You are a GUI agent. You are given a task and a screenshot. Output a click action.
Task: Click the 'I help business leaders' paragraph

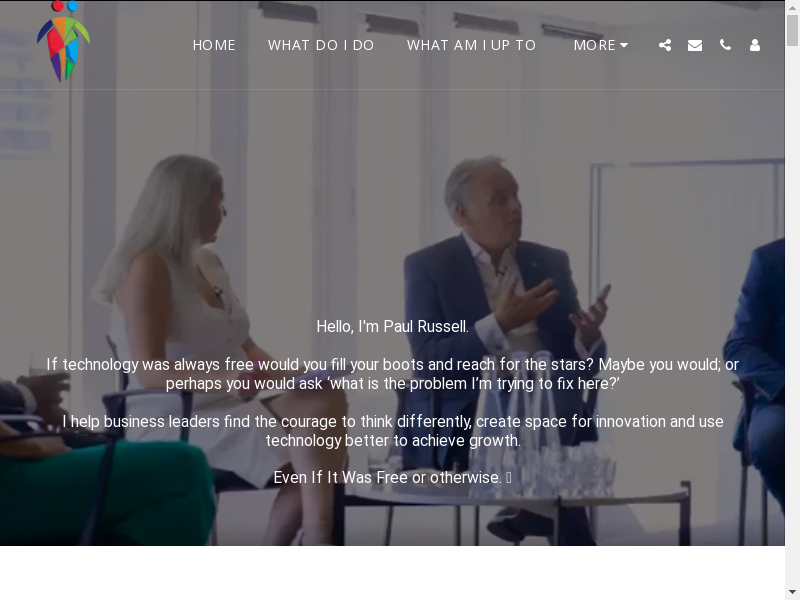(x=392, y=431)
